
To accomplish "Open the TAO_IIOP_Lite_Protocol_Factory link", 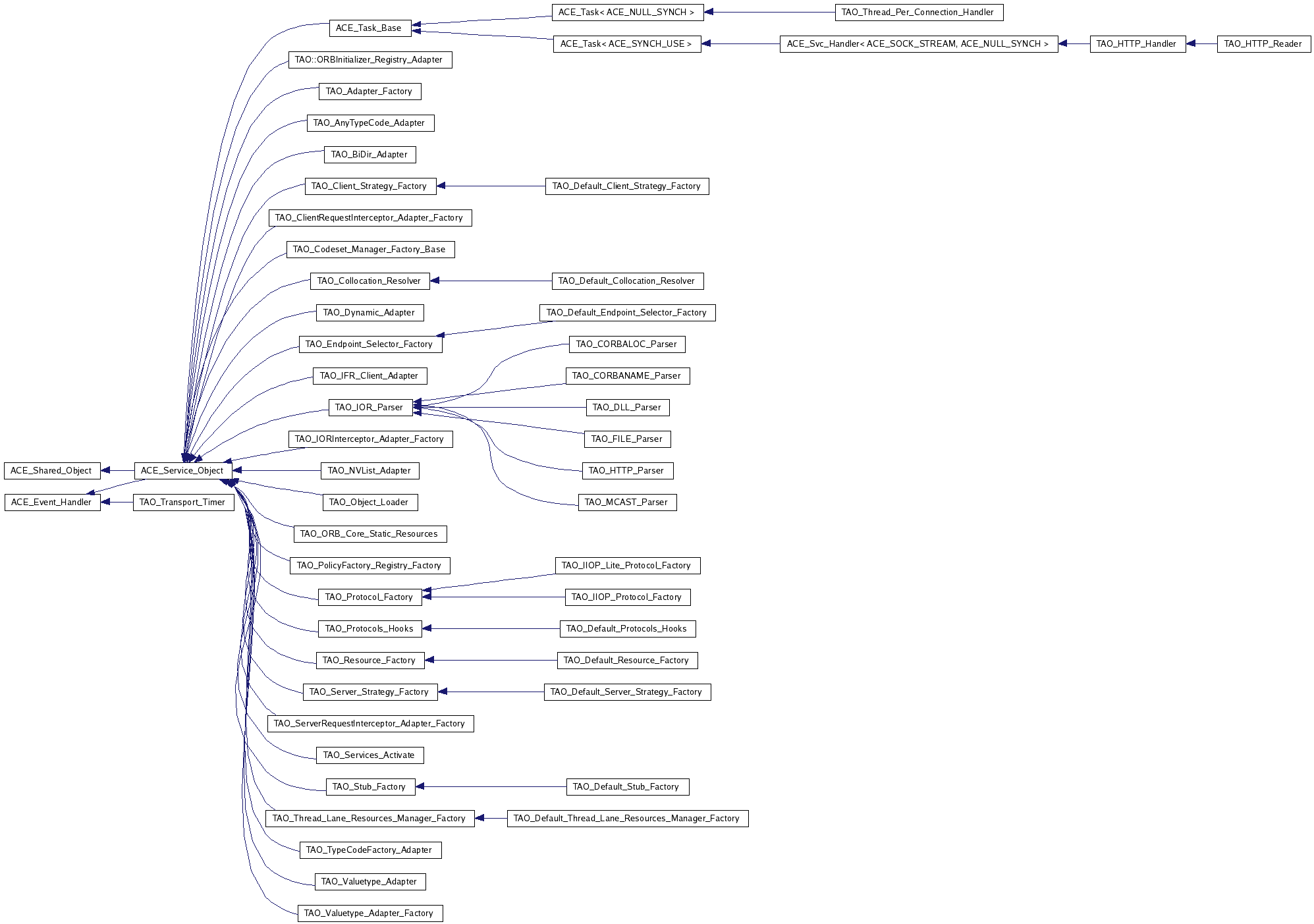I will pos(626,565).
